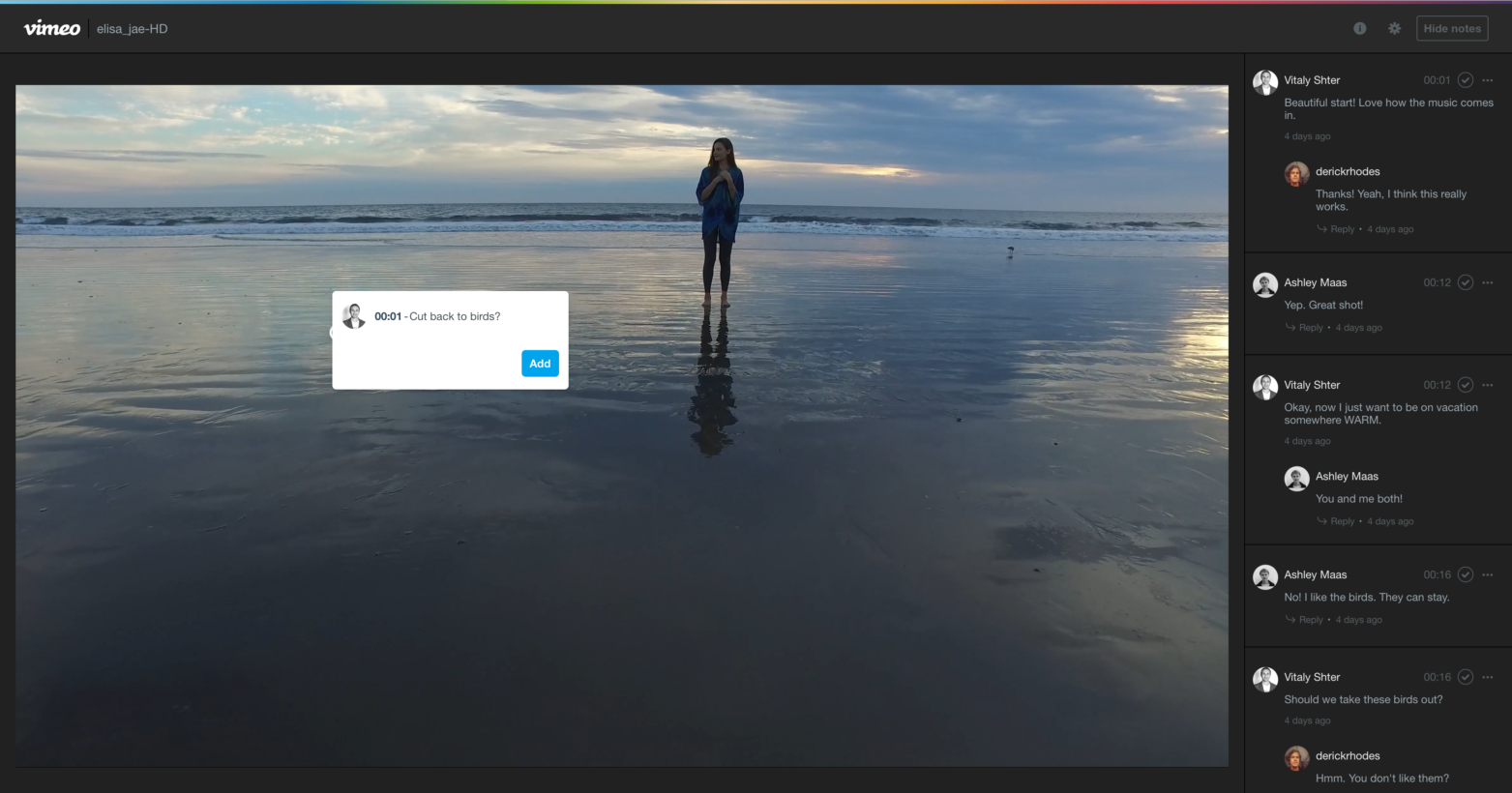Resolve Ashley Maas's 'Yep. Great shot!' note

click(x=1466, y=282)
